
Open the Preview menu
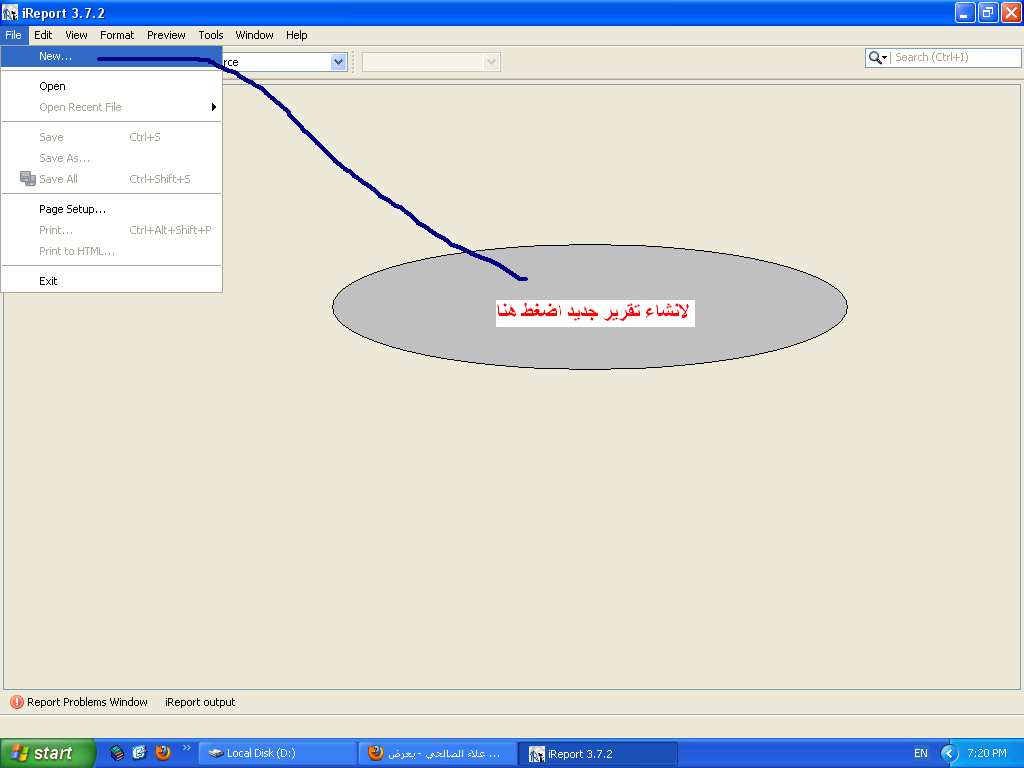click(166, 35)
